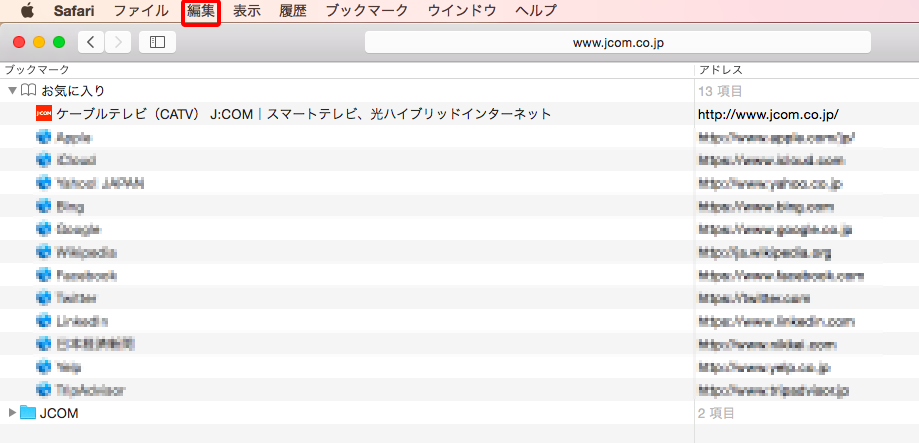The width and height of the screenshot is (919, 443).
Task: Open the 編集 menu
Action: tap(201, 11)
